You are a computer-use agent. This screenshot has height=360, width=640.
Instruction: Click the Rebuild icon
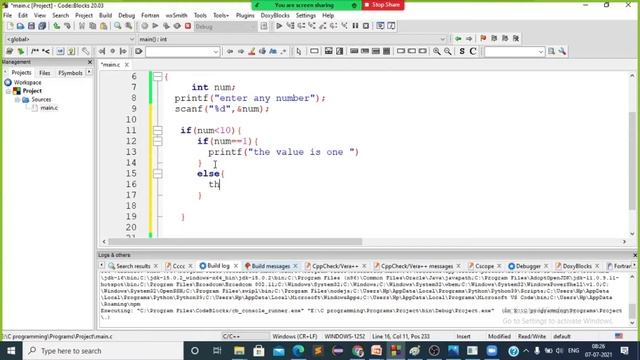click(177, 26)
